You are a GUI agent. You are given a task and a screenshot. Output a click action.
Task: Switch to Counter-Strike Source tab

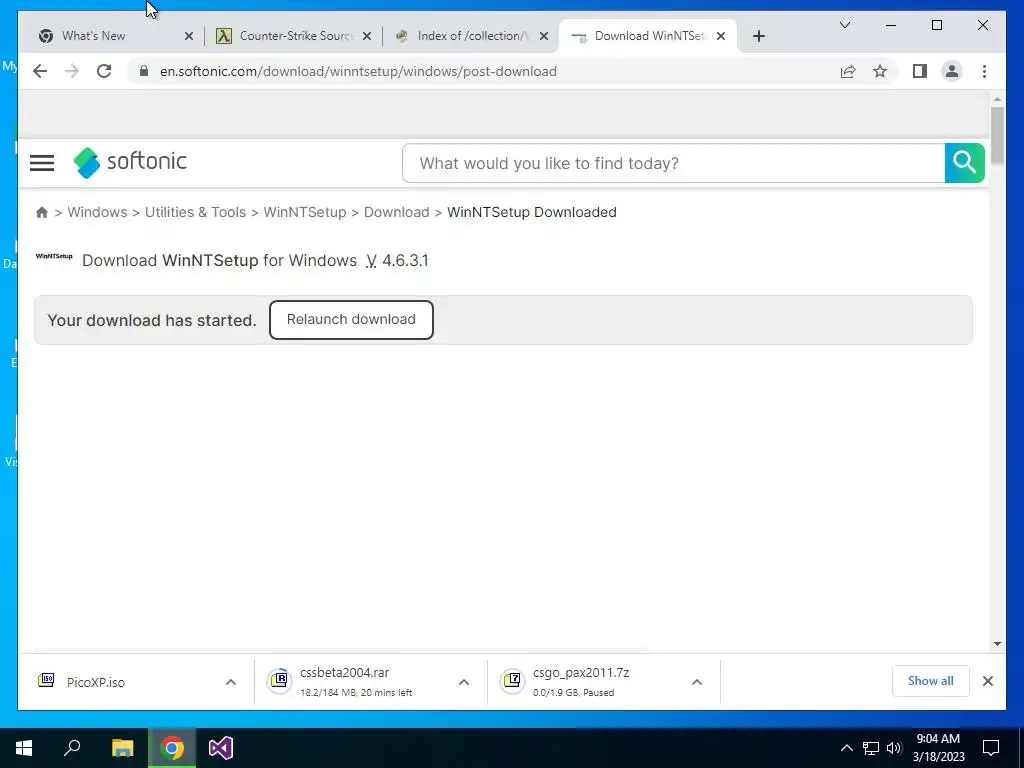[296, 36]
